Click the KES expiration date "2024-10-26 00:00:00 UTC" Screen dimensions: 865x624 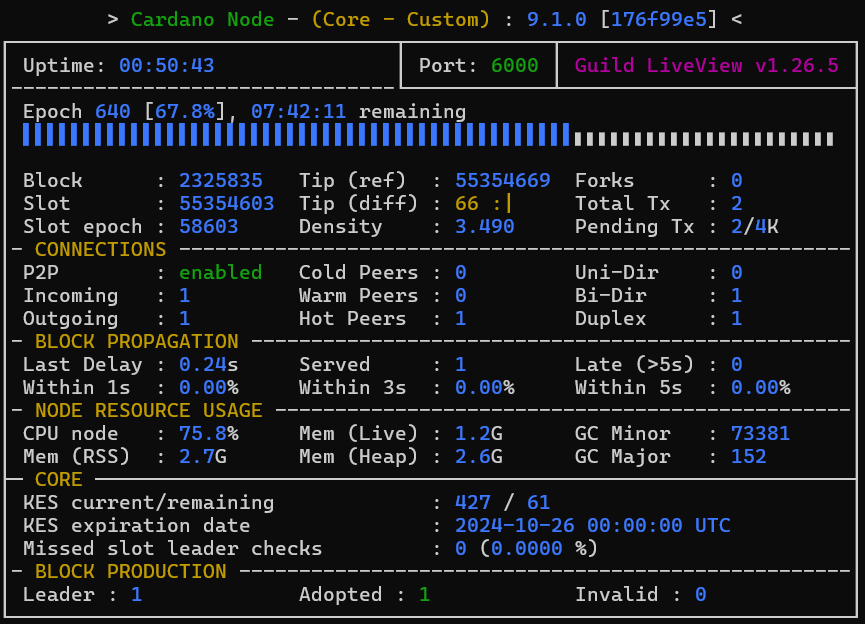click(x=592, y=526)
